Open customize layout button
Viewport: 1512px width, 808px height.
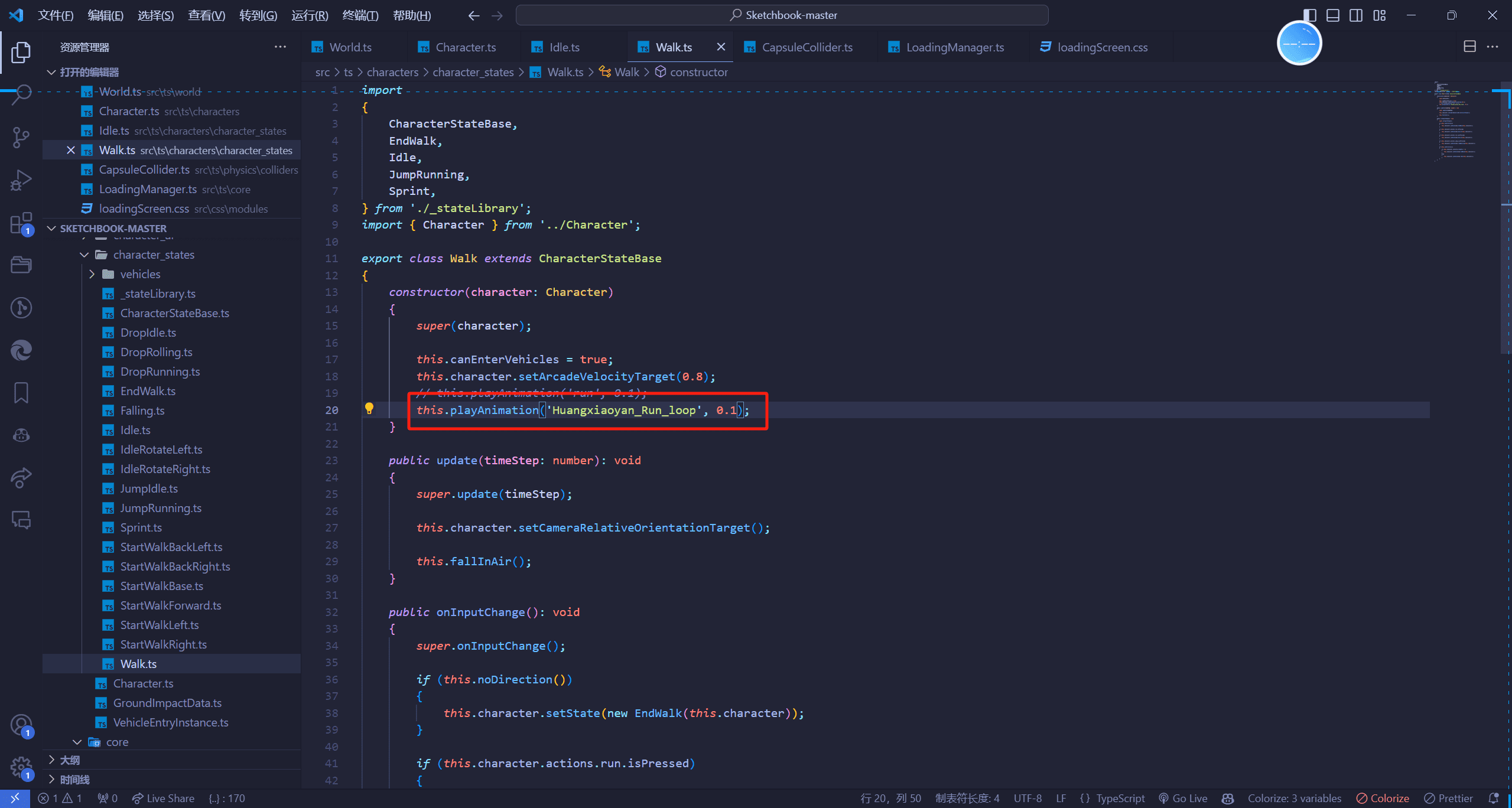coord(1380,15)
